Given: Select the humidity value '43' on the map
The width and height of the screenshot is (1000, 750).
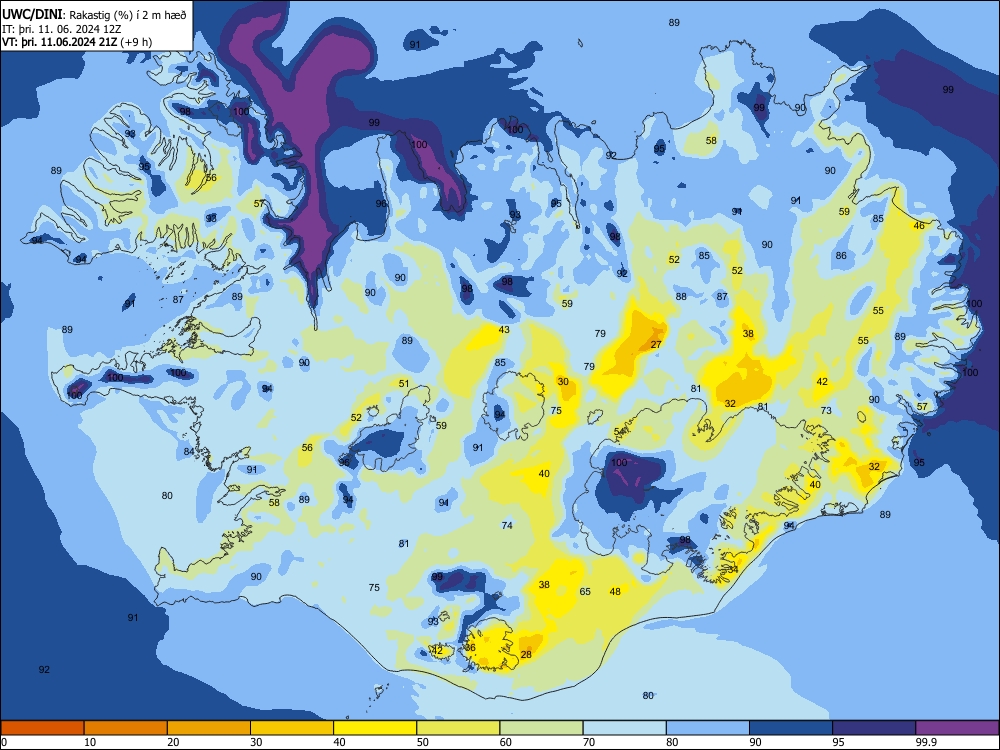Looking at the screenshot, I should [504, 330].
